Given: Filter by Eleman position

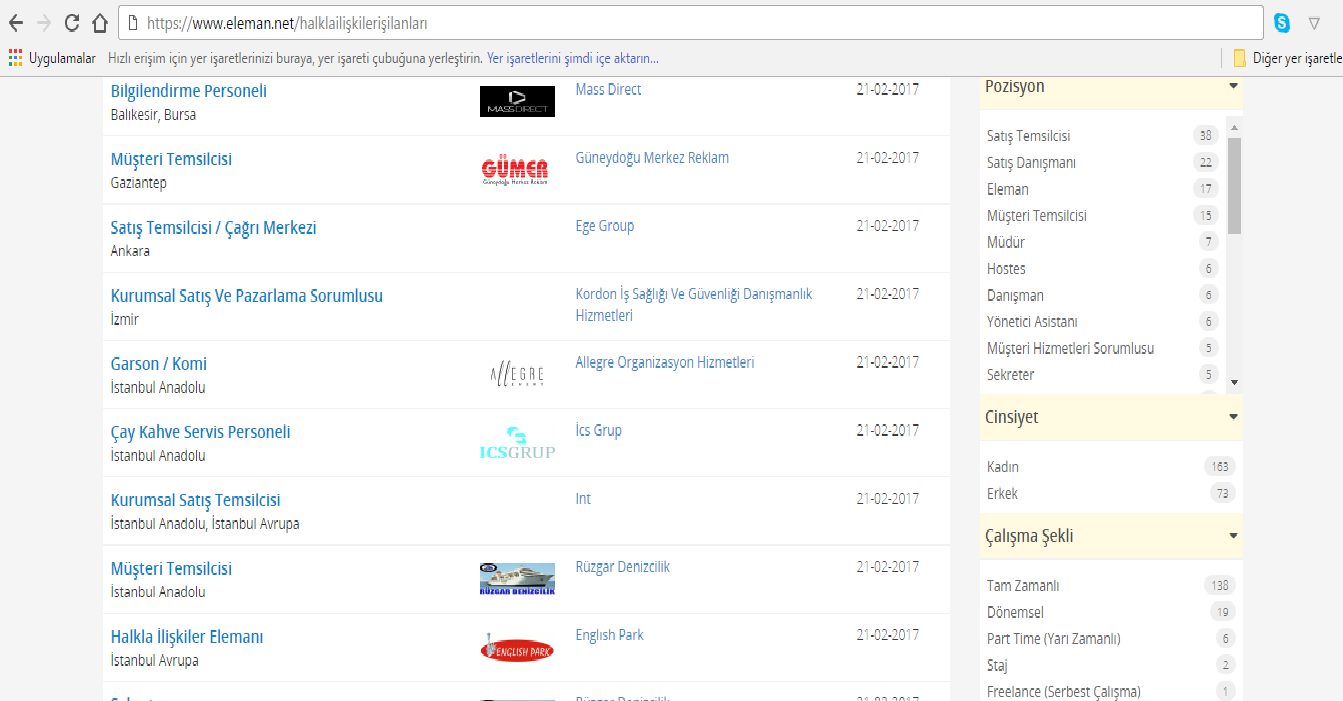Looking at the screenshot, I should click(1008, 189).
